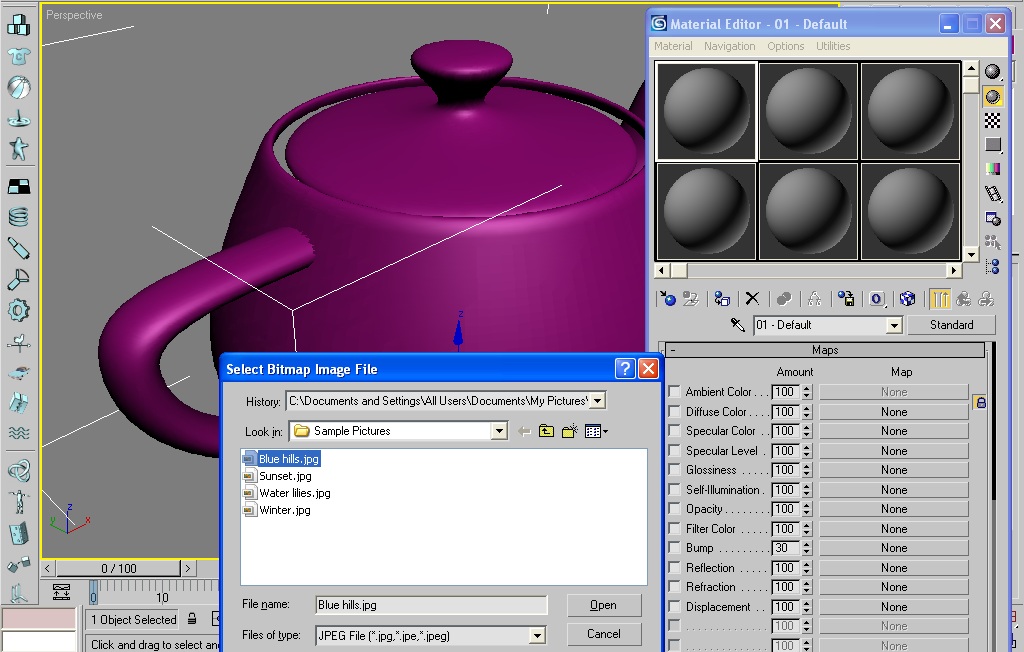Select the Sunset.jpg file
This screenshot has width=1024, height=652.
pos(283,477)
